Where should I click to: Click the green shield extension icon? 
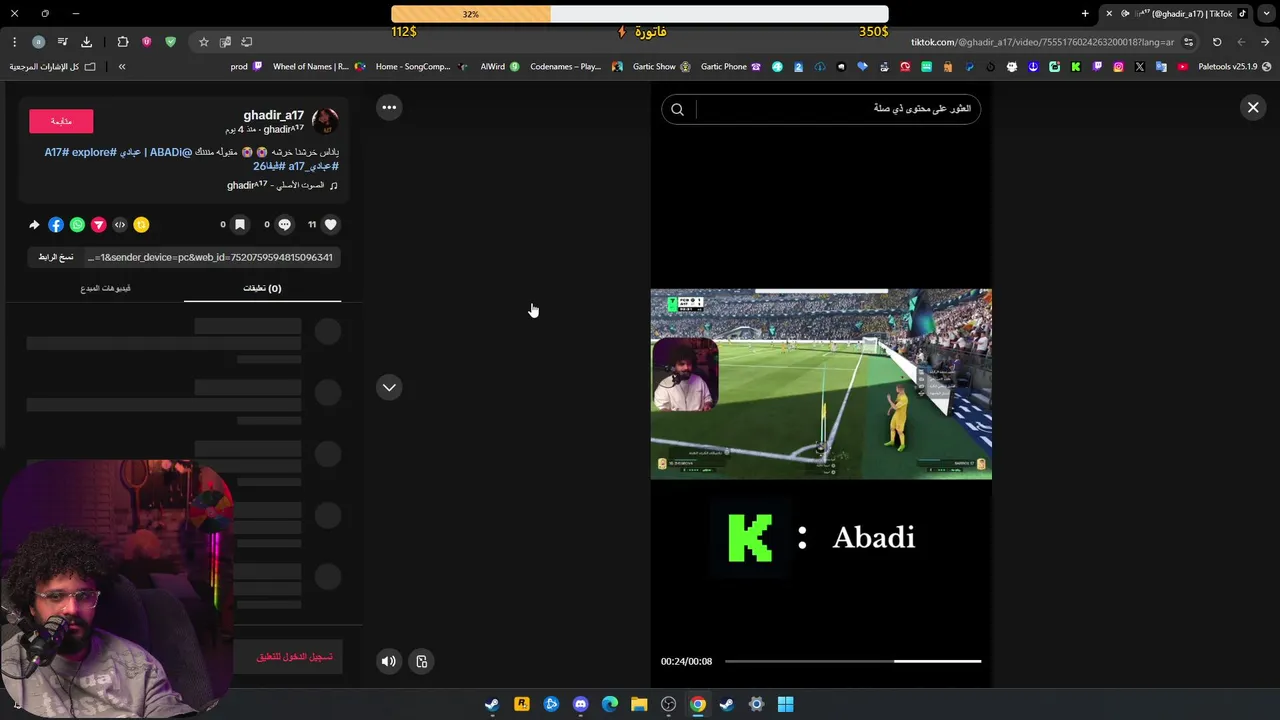(171, 42)
